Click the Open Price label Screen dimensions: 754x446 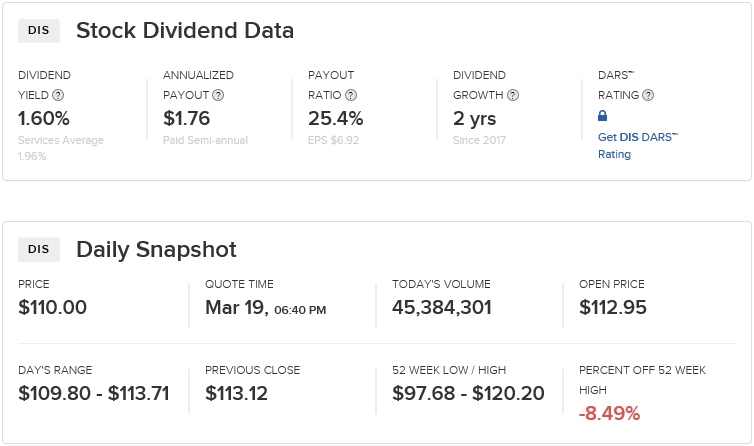pos(612,284)
